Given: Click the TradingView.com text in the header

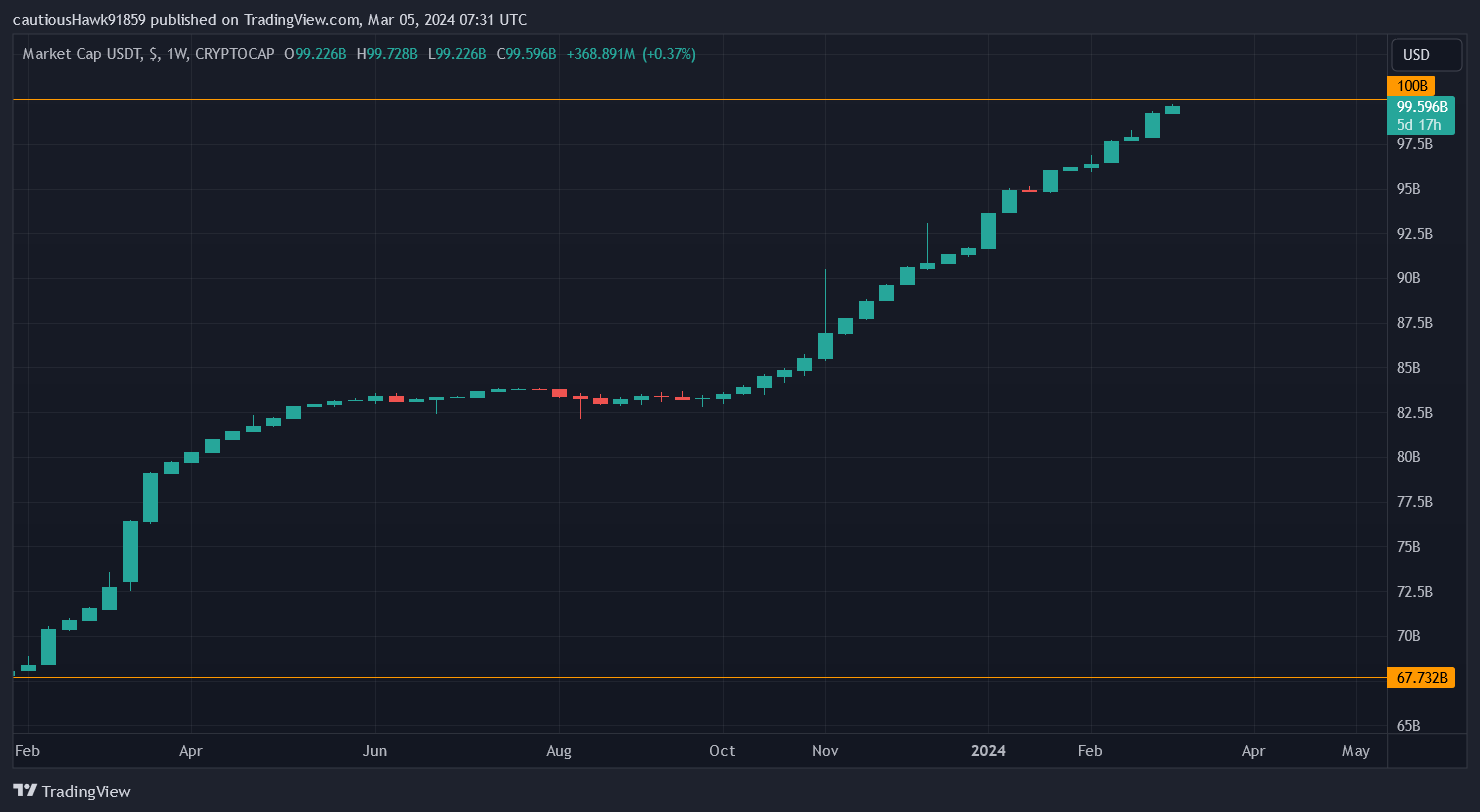Looking at the screenshot, I should (299, 19).
